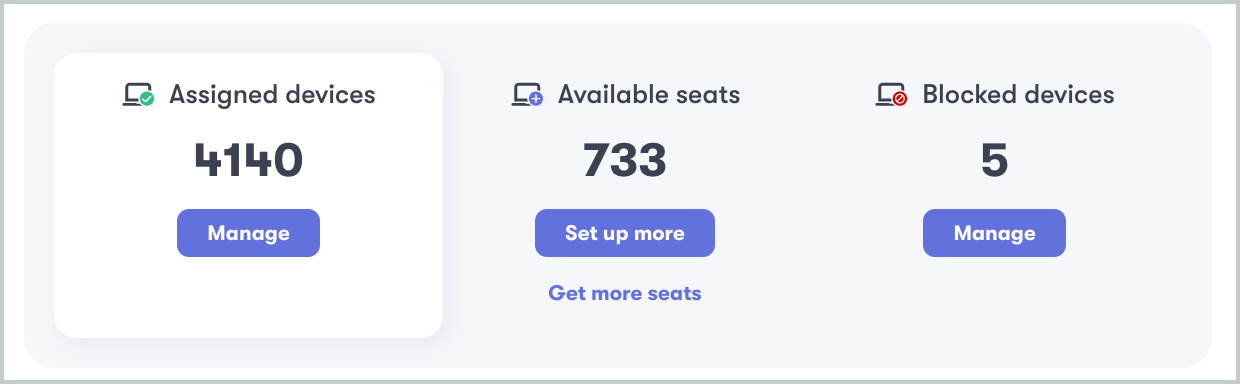The height and width of the screenshot is (384, 1240).
Task: Click the Set up more button
Action: (625, 233)
